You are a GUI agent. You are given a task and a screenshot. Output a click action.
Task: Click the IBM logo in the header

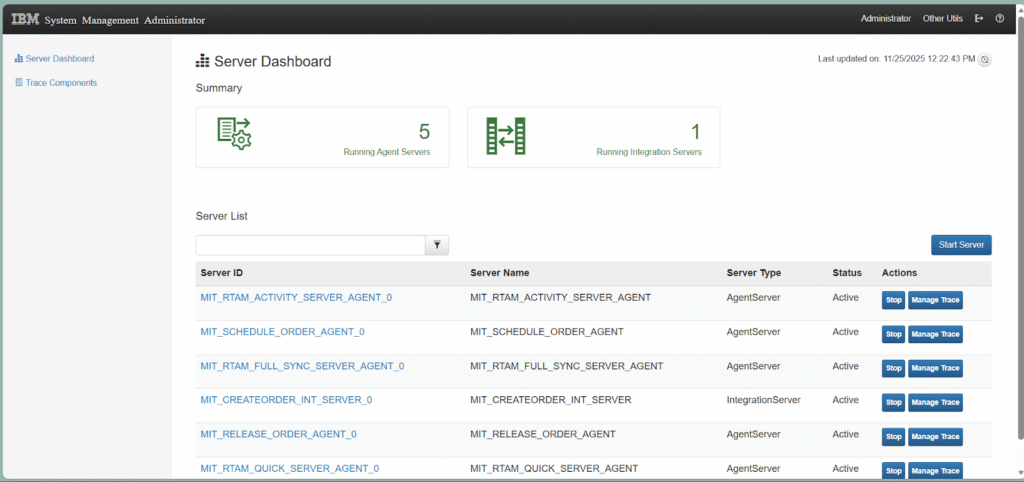click(x=25, y=19)
